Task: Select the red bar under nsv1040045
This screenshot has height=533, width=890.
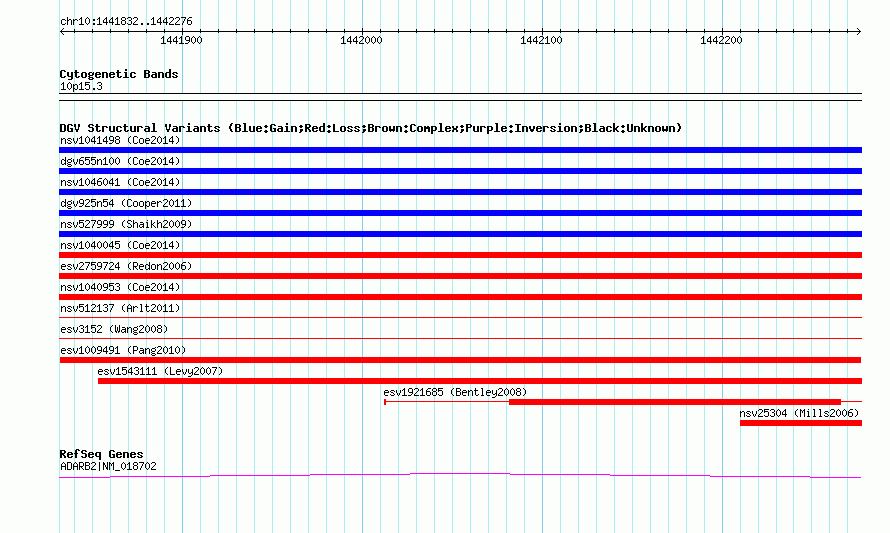Action: [x=460, y=255]
